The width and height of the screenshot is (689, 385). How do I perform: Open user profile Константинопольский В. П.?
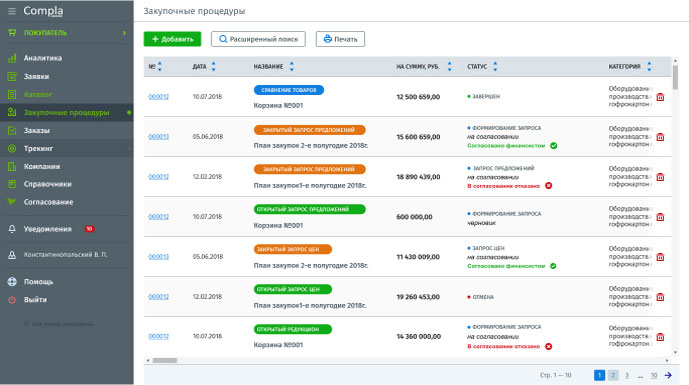click(65, 255)
